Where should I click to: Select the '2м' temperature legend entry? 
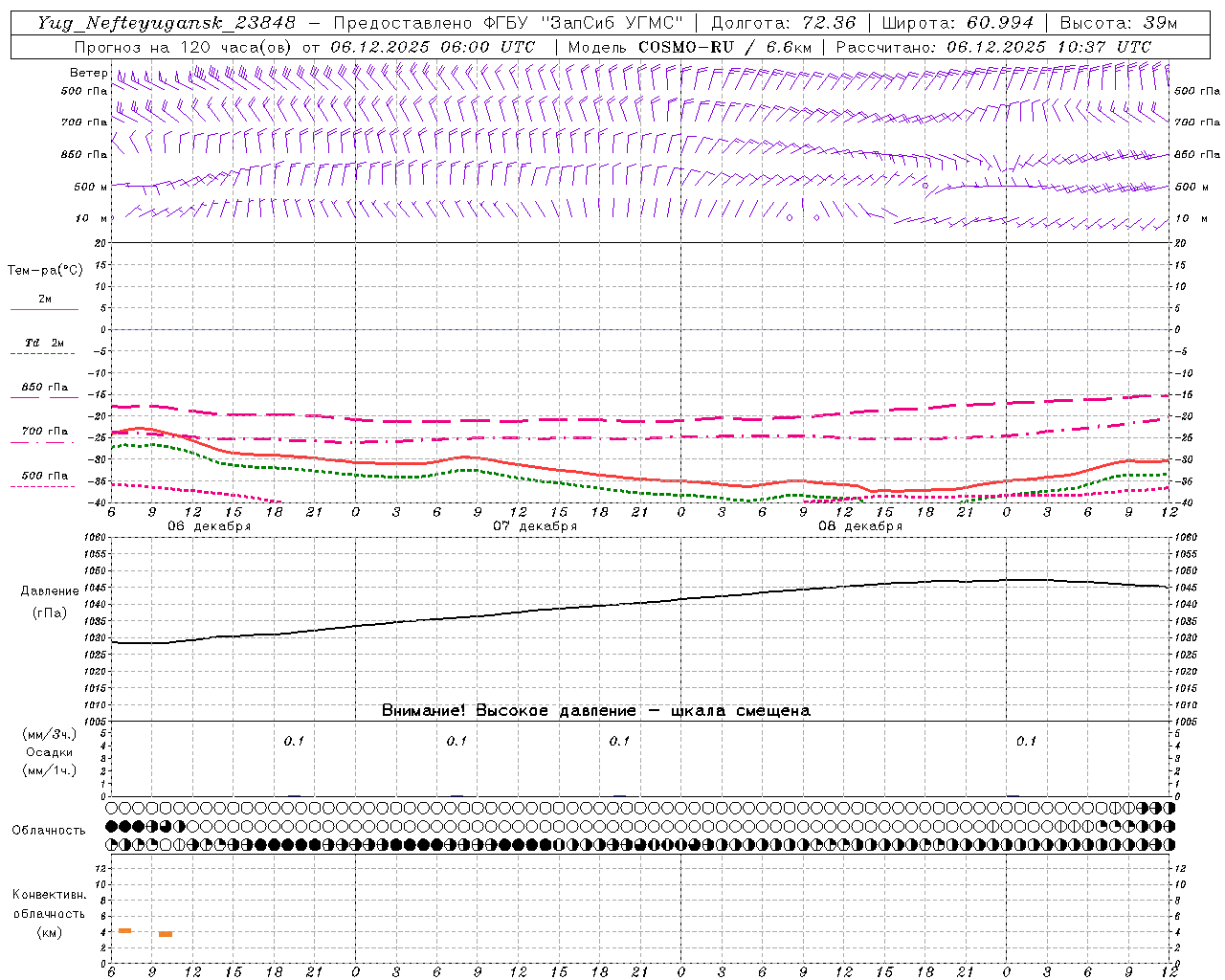45,300
